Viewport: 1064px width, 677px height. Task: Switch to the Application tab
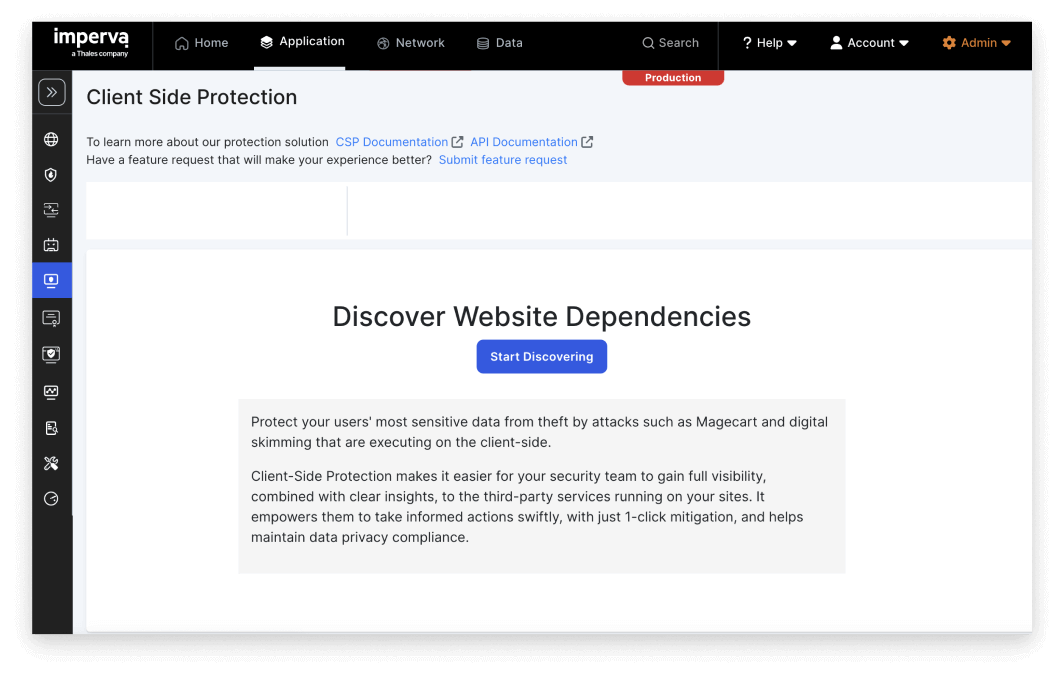click(302, 41)
